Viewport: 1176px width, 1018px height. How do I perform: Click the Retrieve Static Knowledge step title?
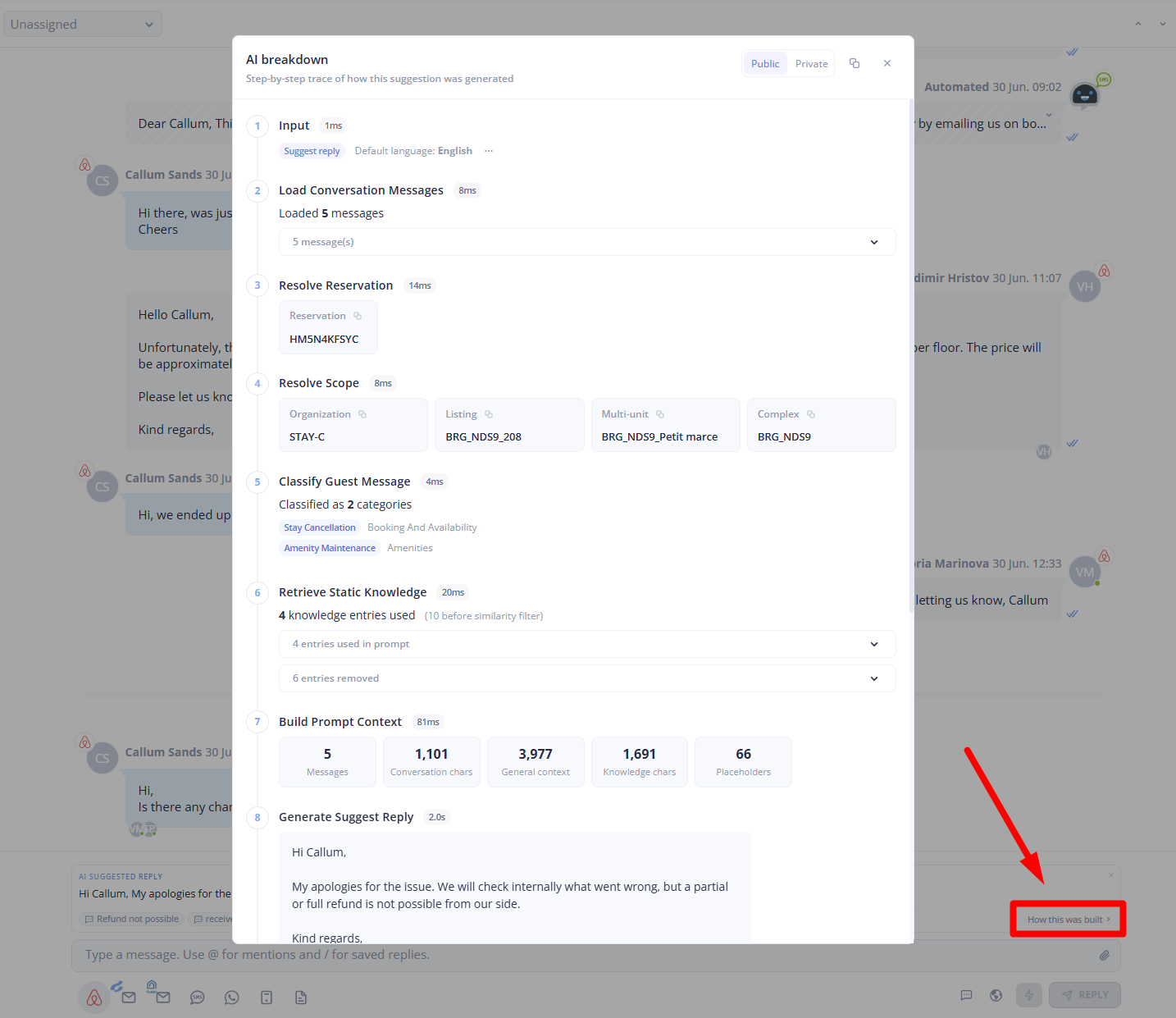[353, 592]
